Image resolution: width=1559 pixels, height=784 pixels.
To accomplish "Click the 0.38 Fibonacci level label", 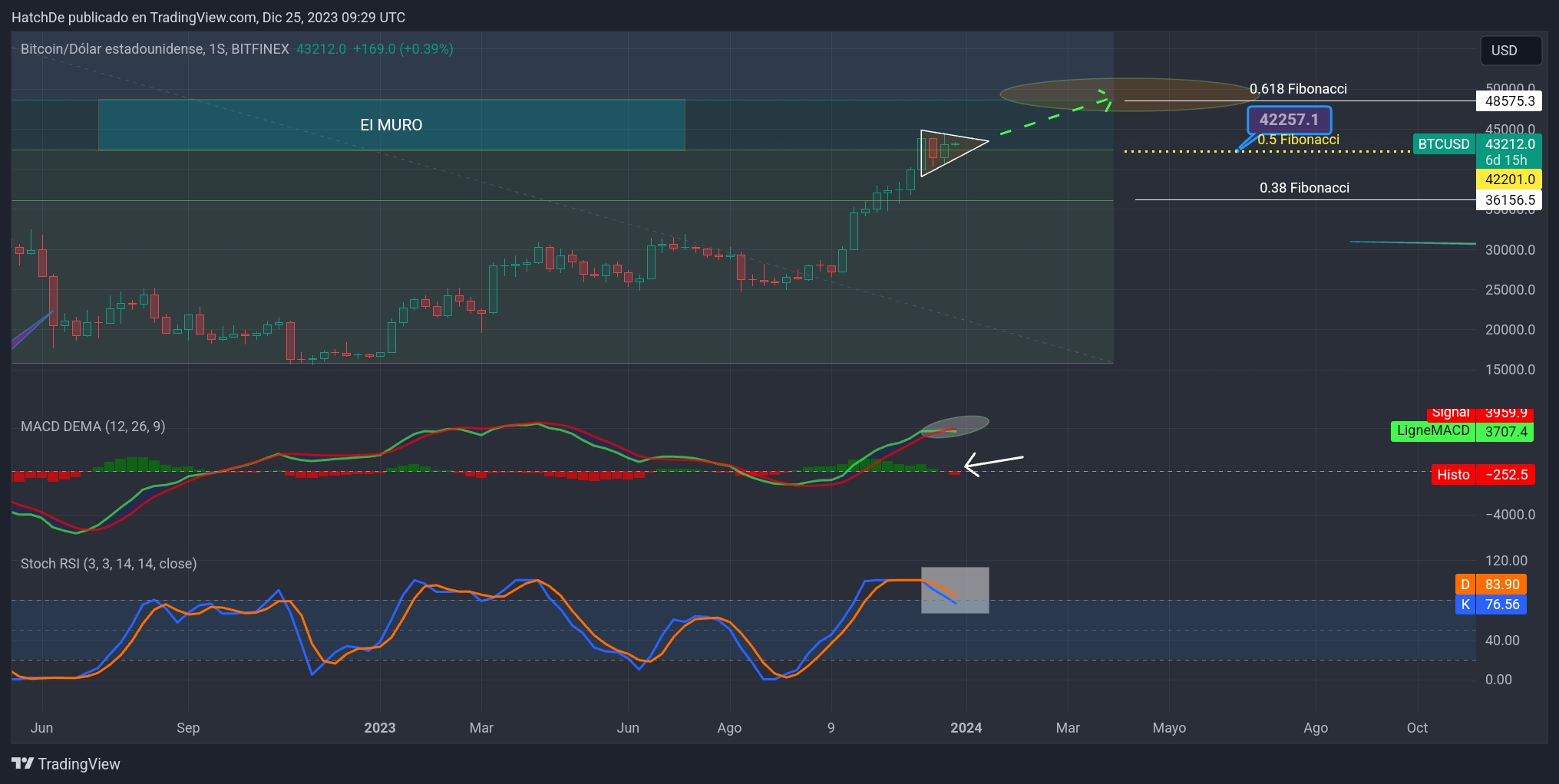I will [1304, 188].
